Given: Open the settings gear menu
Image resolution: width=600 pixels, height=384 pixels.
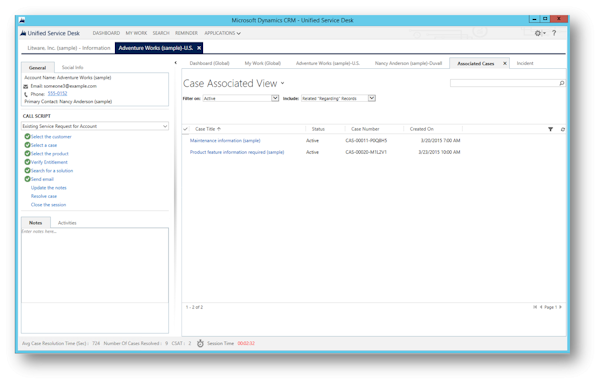Looking at the screenshot, I should (538, 33).
